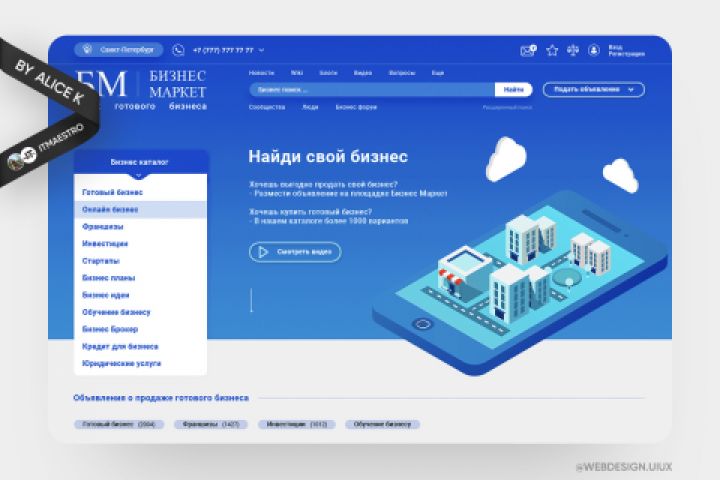Click the Обучение бизнесу filter tag
This screenshot has width=720, height=480.
tap(382, 424)
